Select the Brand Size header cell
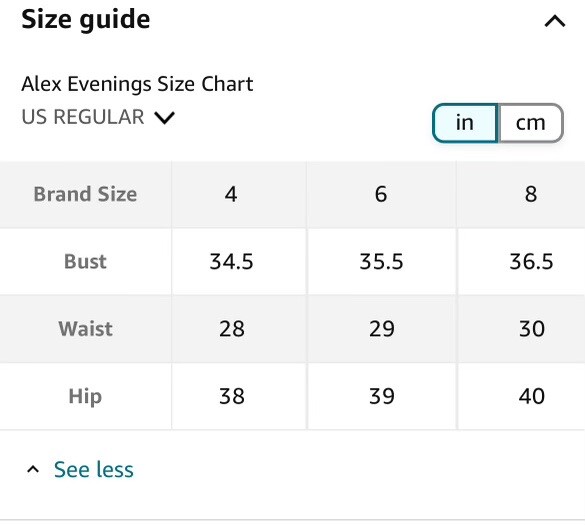Image resolution: width=585 pixels, height=525 pixels. [85, 194]
